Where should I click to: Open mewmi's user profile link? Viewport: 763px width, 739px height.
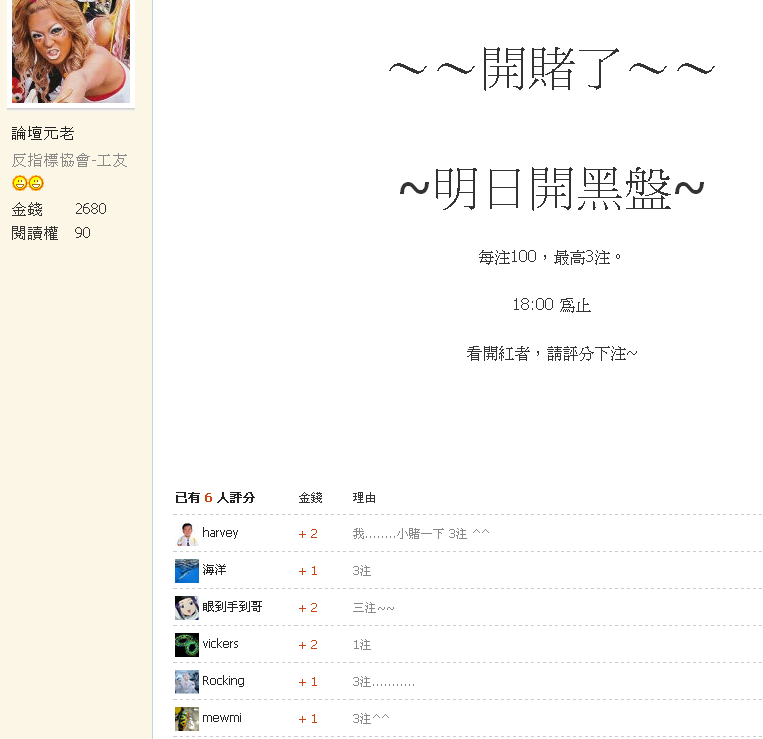[x=222, y=718]
